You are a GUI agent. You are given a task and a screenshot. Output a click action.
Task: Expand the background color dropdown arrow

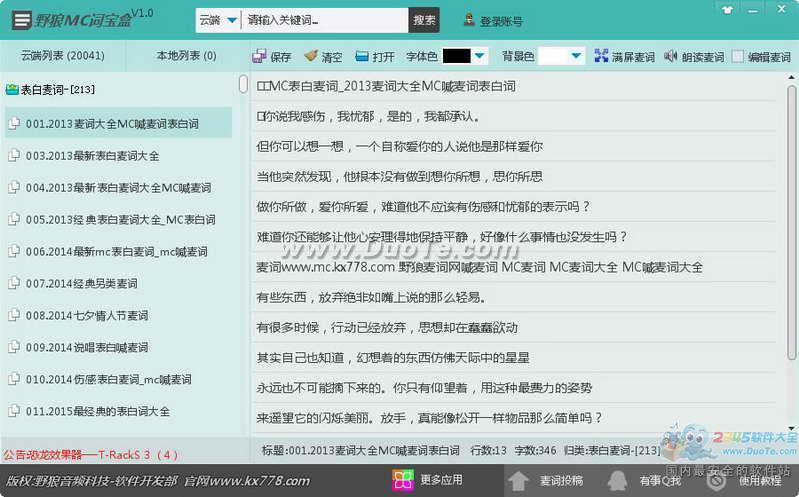(x=576, y=56)
